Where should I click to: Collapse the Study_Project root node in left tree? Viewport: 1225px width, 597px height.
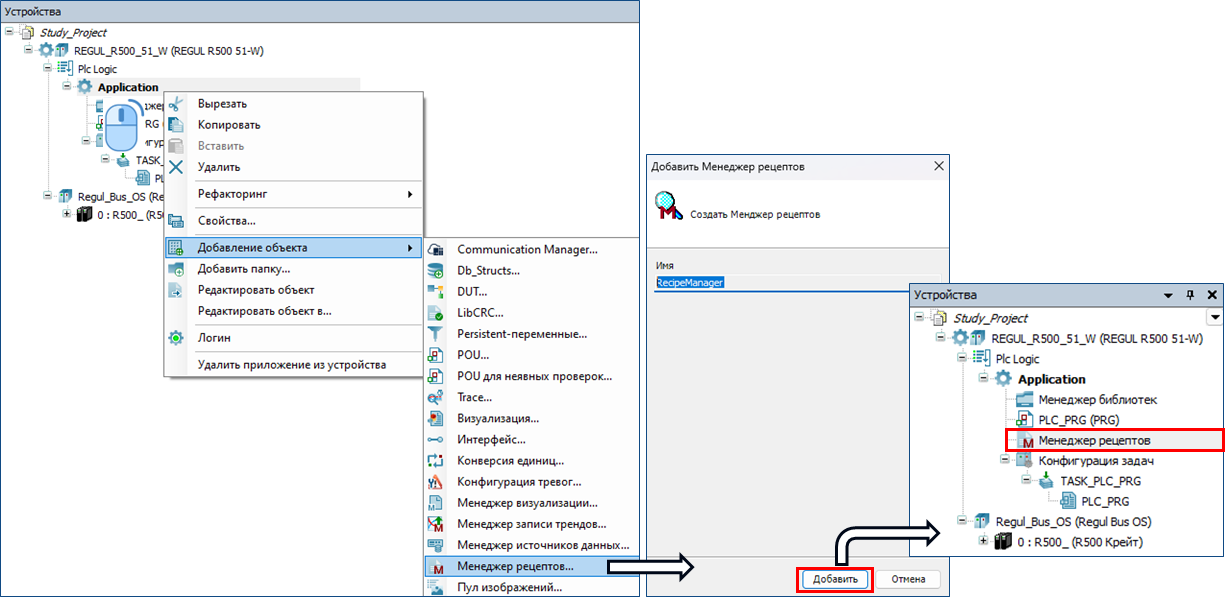click(9, 32)
